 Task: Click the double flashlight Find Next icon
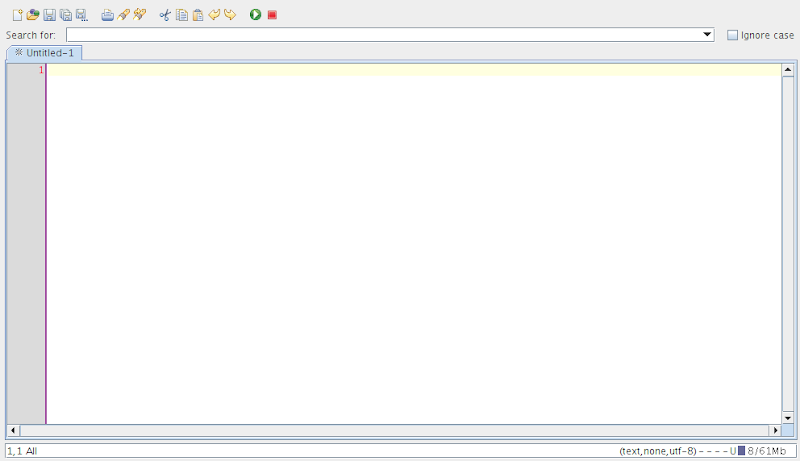click(139, 15)
